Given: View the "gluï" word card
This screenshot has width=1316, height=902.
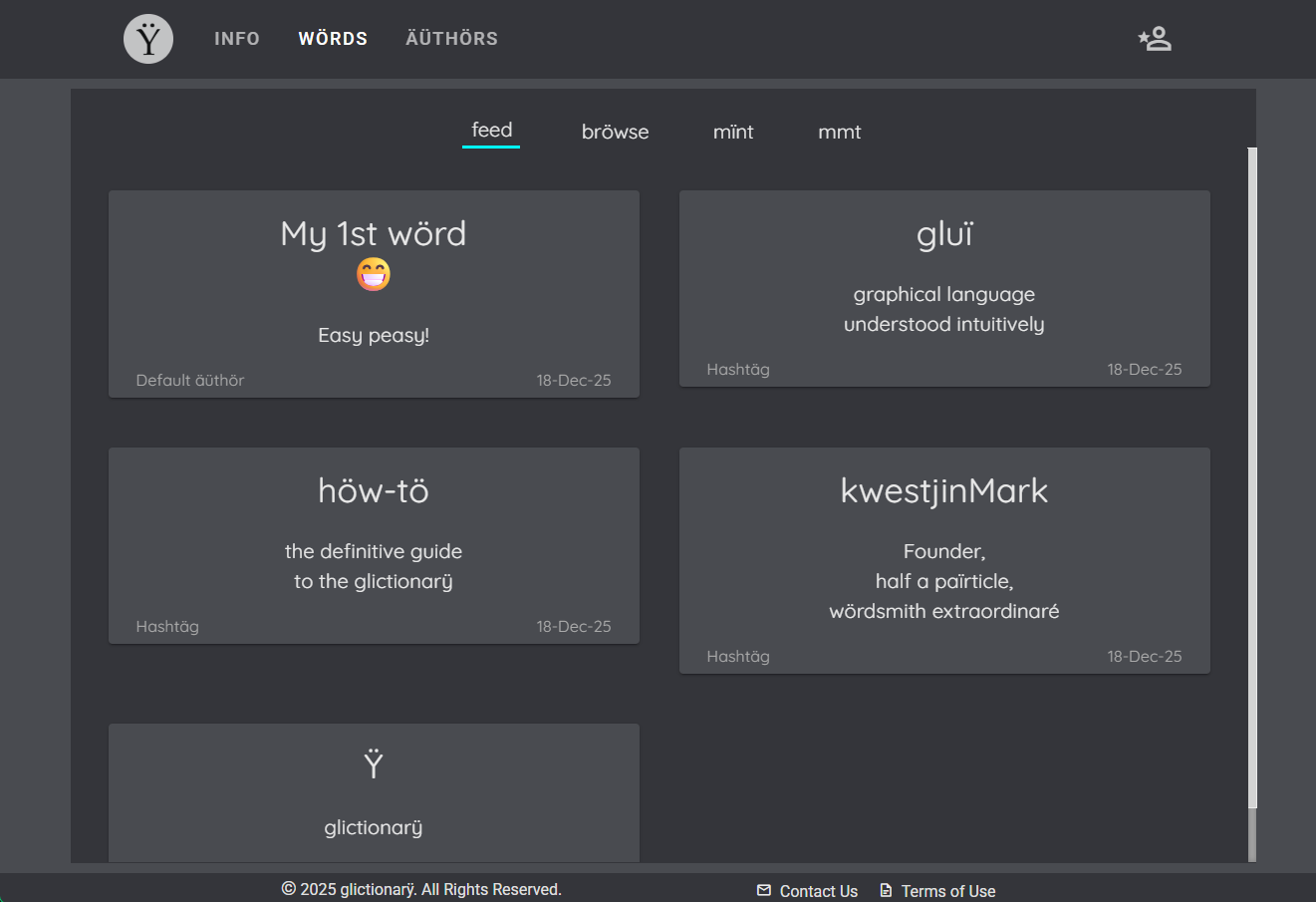Looking at the screenshot, I should [x=944, y=288].
